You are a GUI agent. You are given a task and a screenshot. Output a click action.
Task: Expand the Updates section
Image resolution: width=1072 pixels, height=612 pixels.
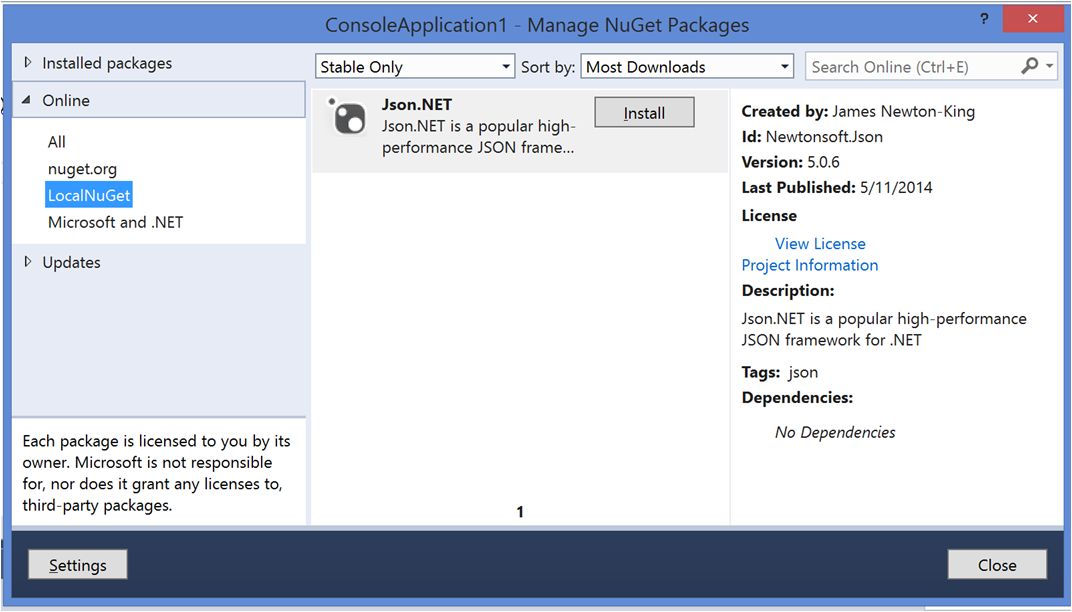[x=28, y=262]
